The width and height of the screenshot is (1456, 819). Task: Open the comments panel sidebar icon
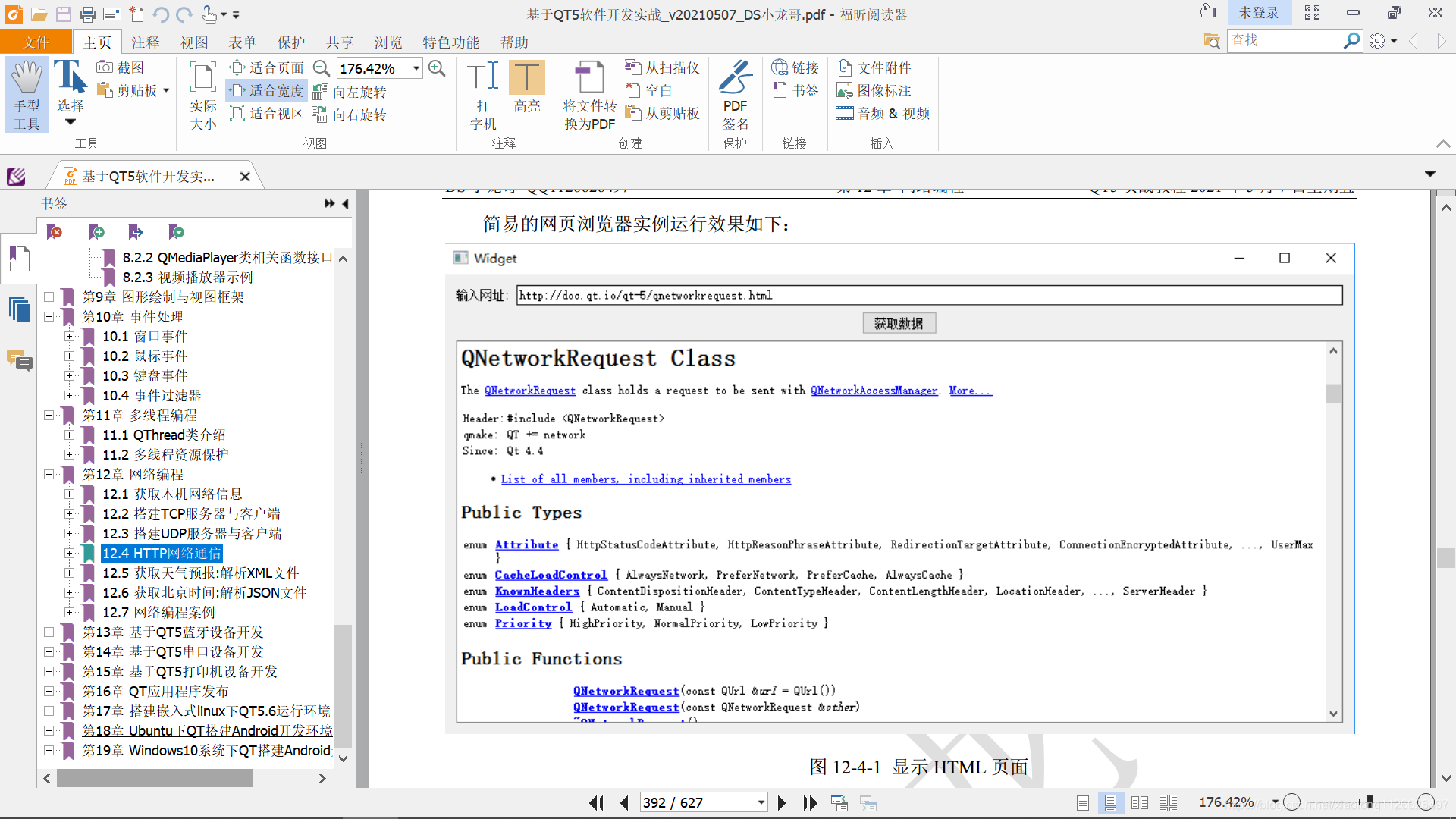(19, 360)
